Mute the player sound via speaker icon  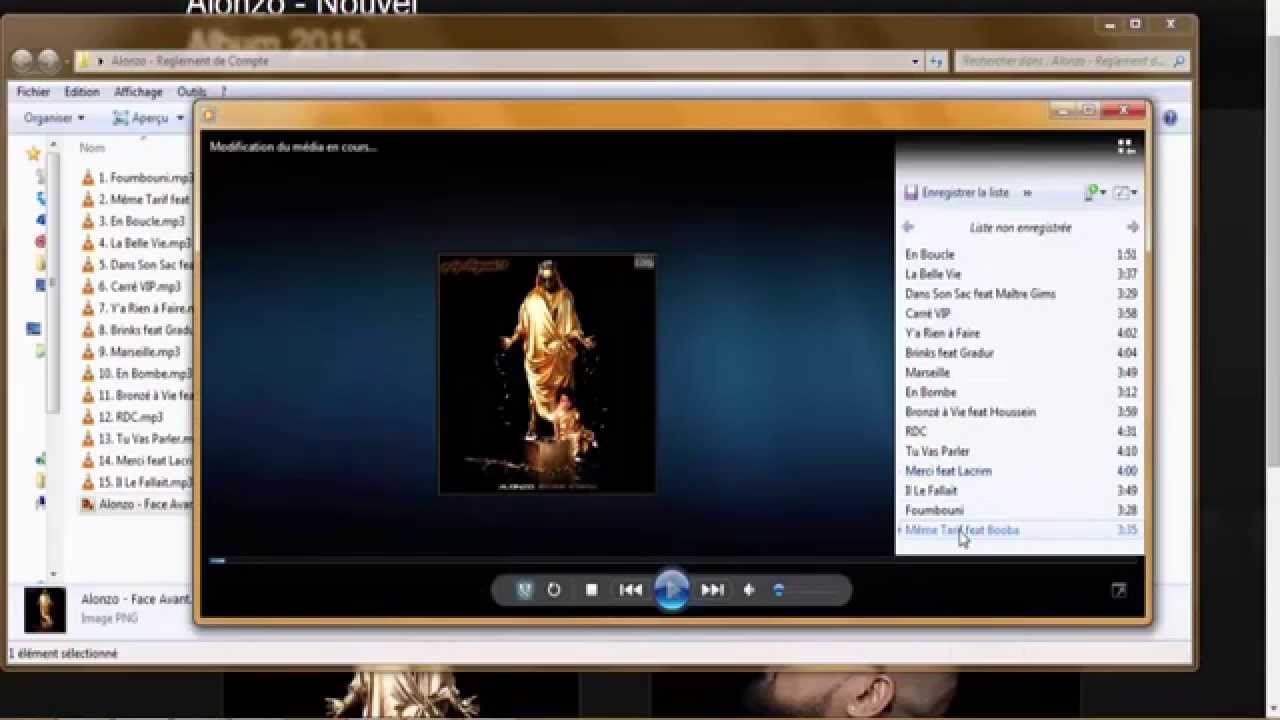pyautogui.click(x=749, y=590)
